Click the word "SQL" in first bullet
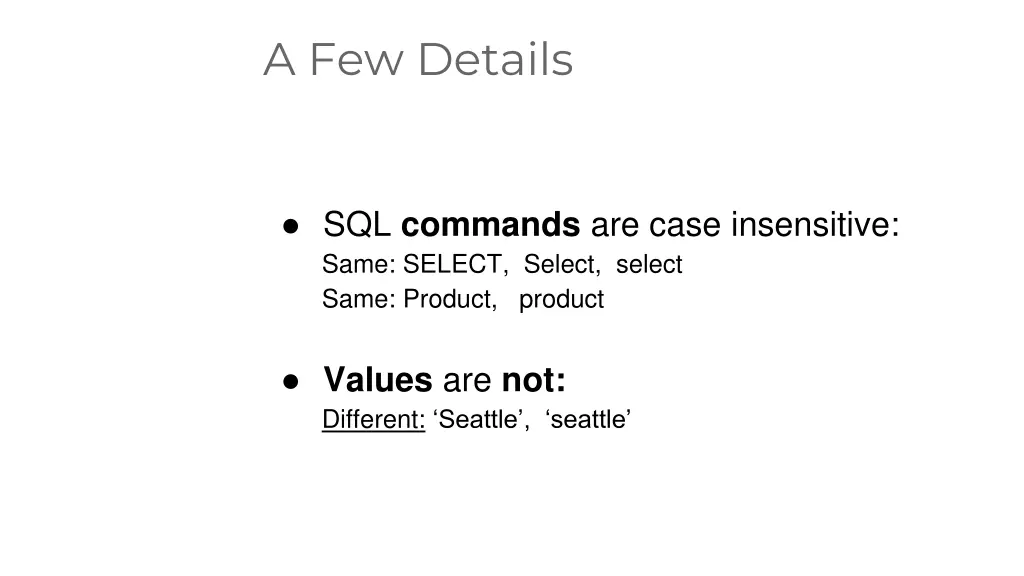The width and height of the screenshot is (1024, 576). (x=357, y=225)
